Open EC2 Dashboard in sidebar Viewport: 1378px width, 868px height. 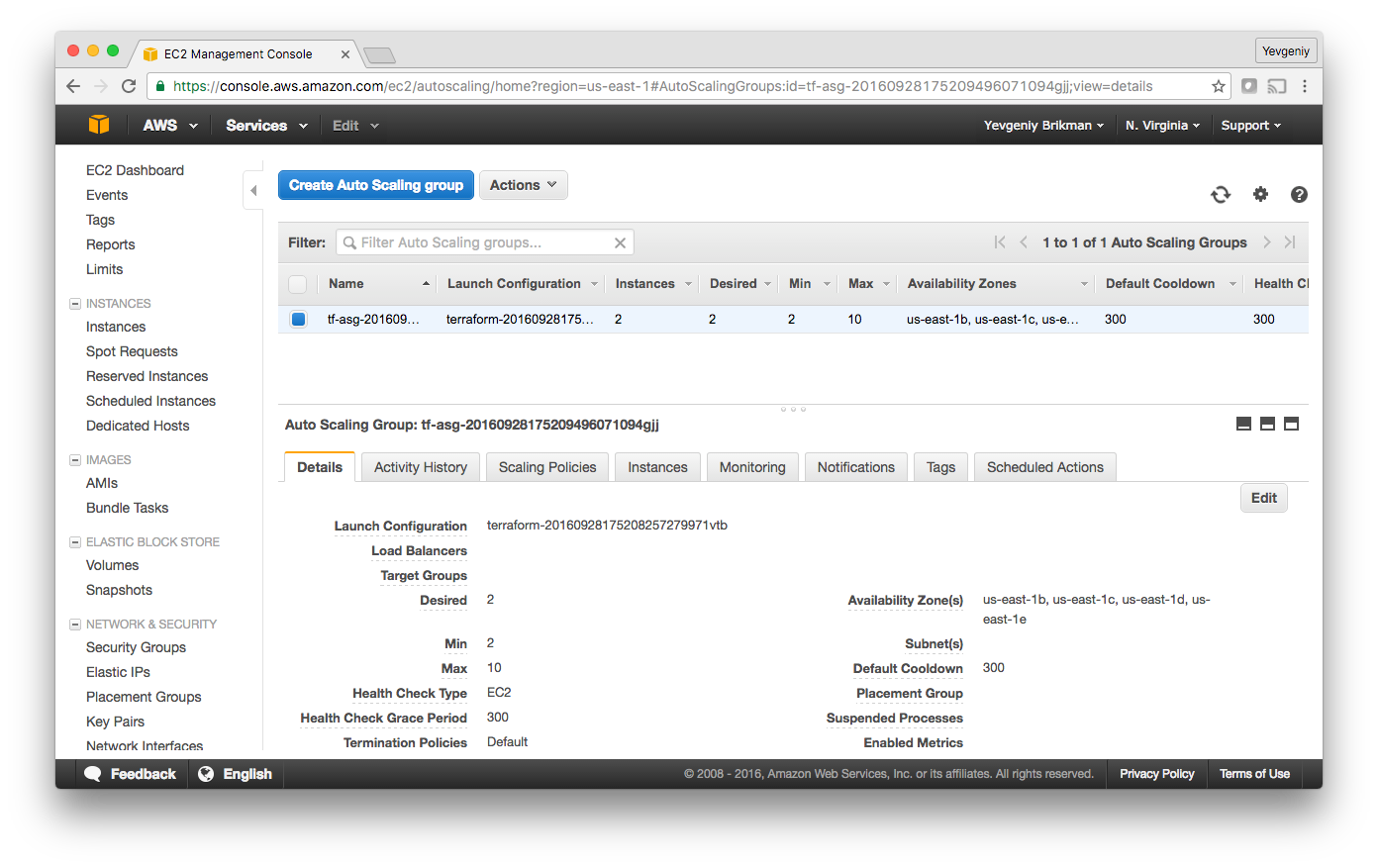tap(135, 170)
